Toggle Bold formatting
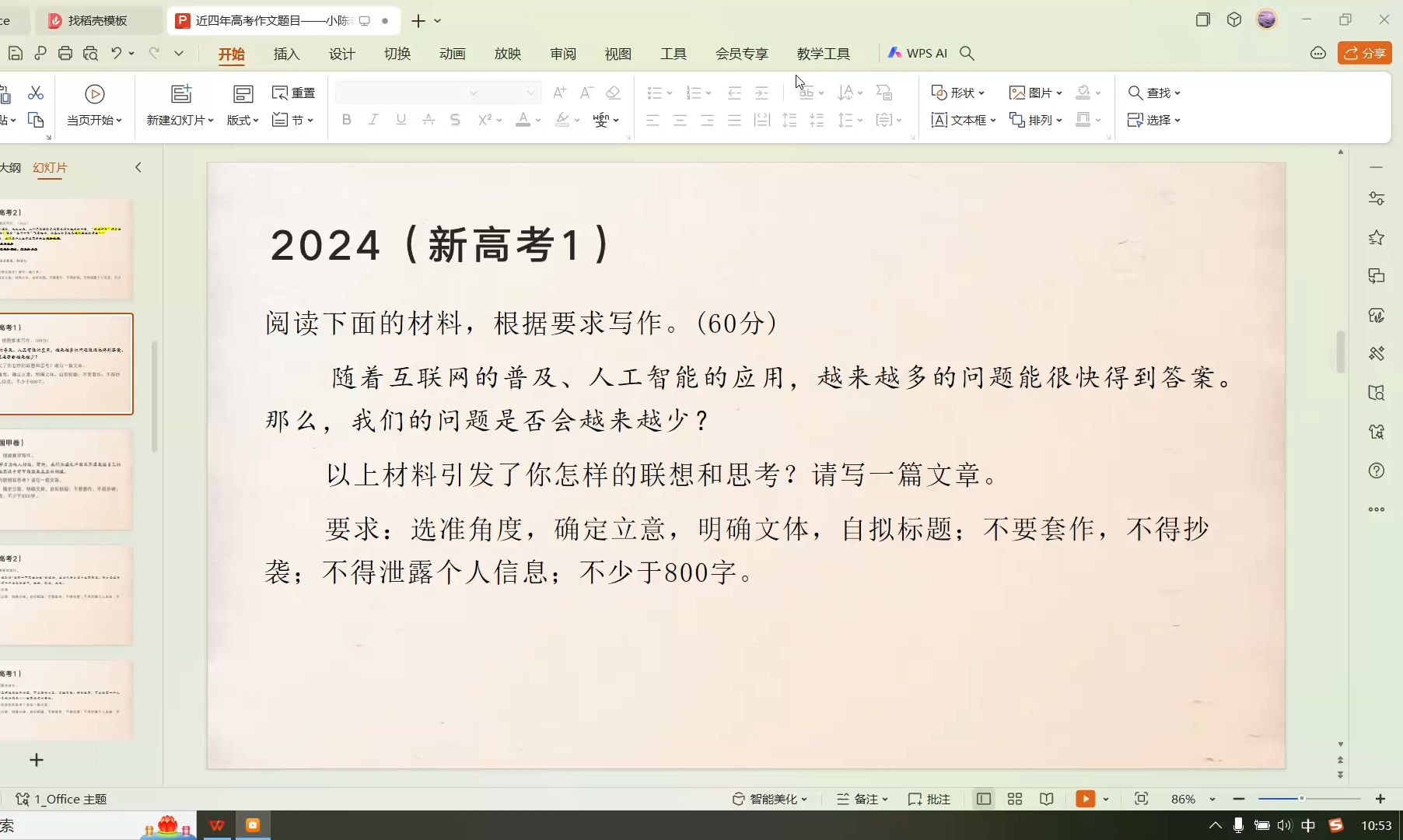1403x840 pixels. (x=347, y=120)
